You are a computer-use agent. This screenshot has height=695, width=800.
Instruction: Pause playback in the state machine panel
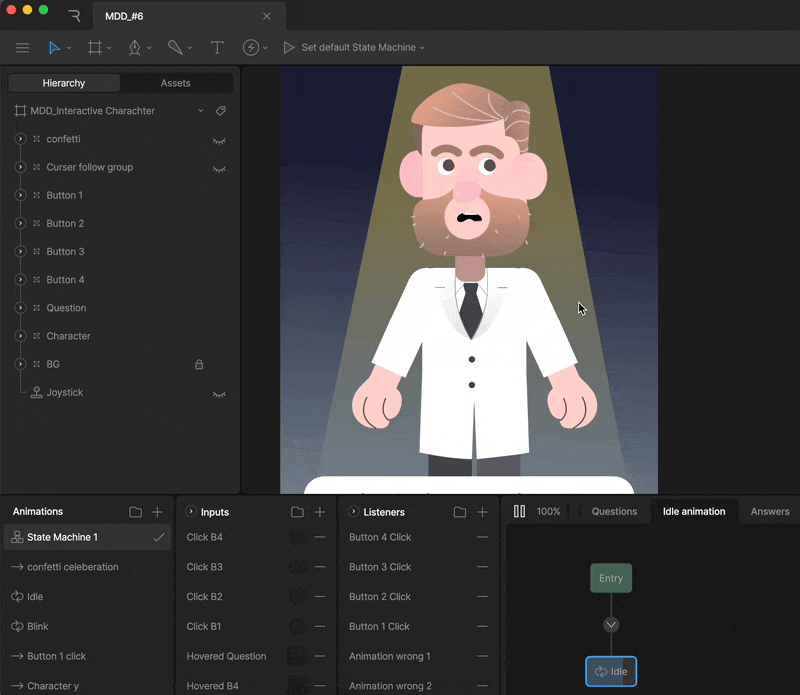point(519,511)
